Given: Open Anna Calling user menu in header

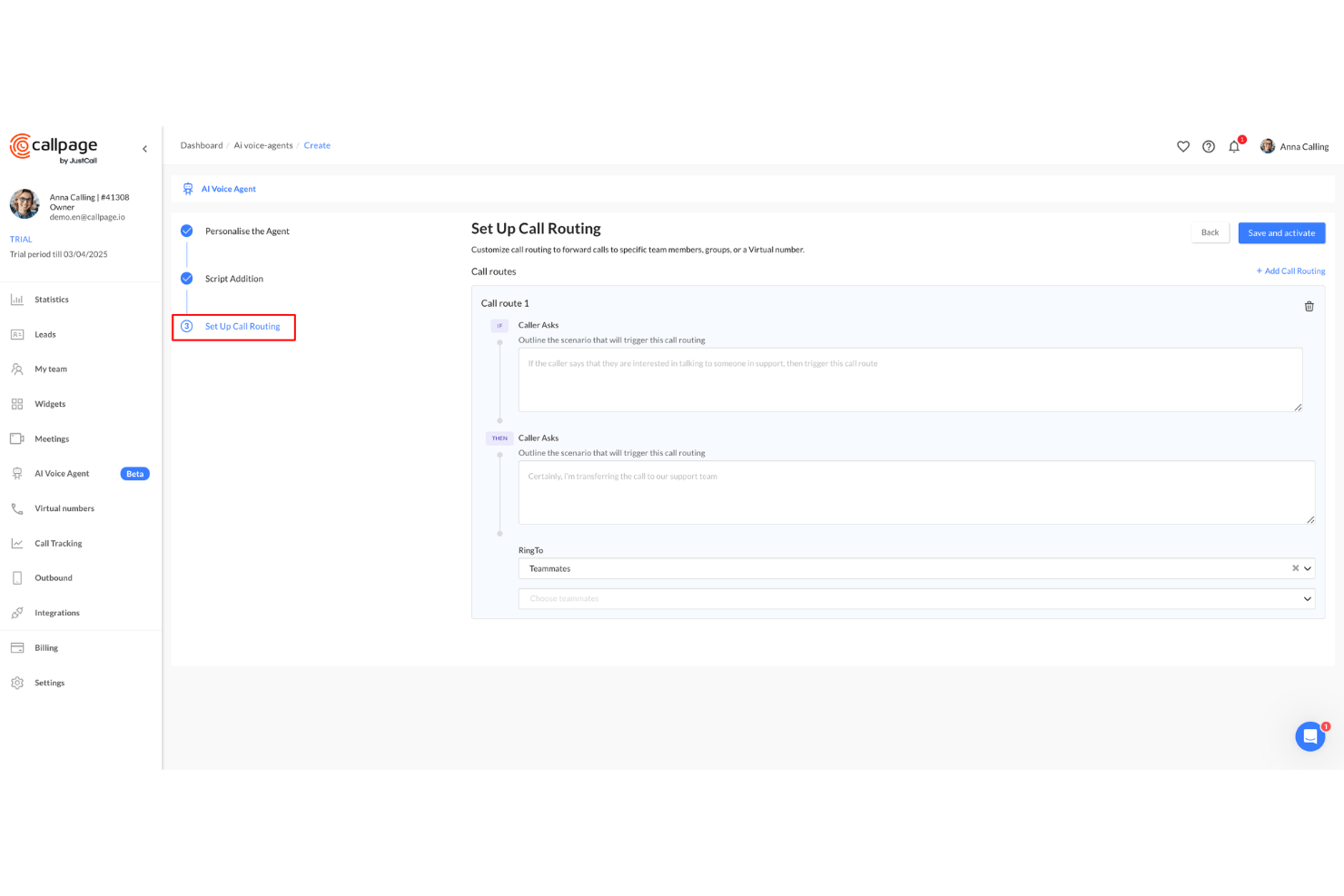Looking at the screenshot, I should point(1294,146).
